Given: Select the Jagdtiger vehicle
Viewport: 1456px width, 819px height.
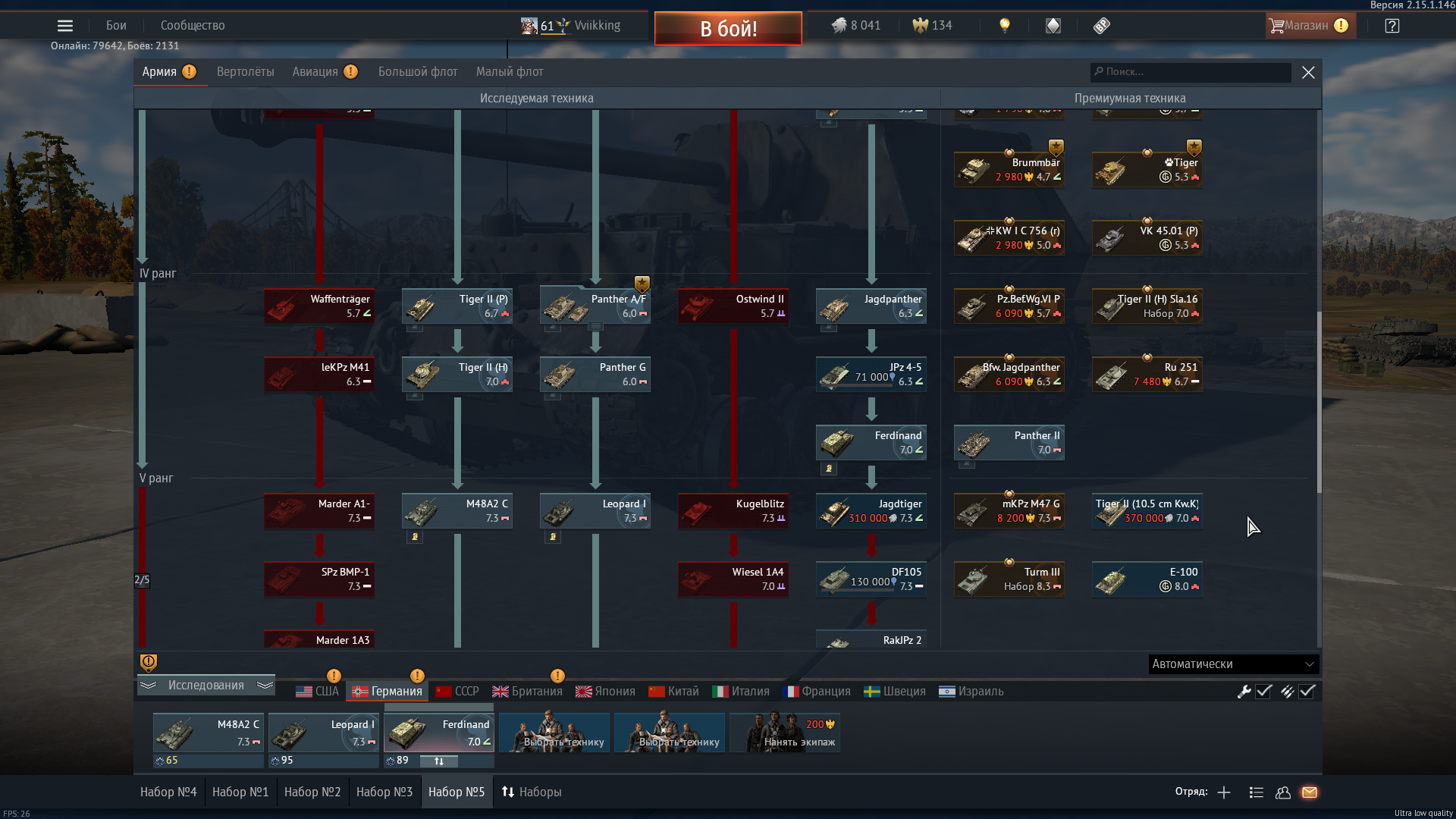Looking at the screenshot, I should coord(871,511).
